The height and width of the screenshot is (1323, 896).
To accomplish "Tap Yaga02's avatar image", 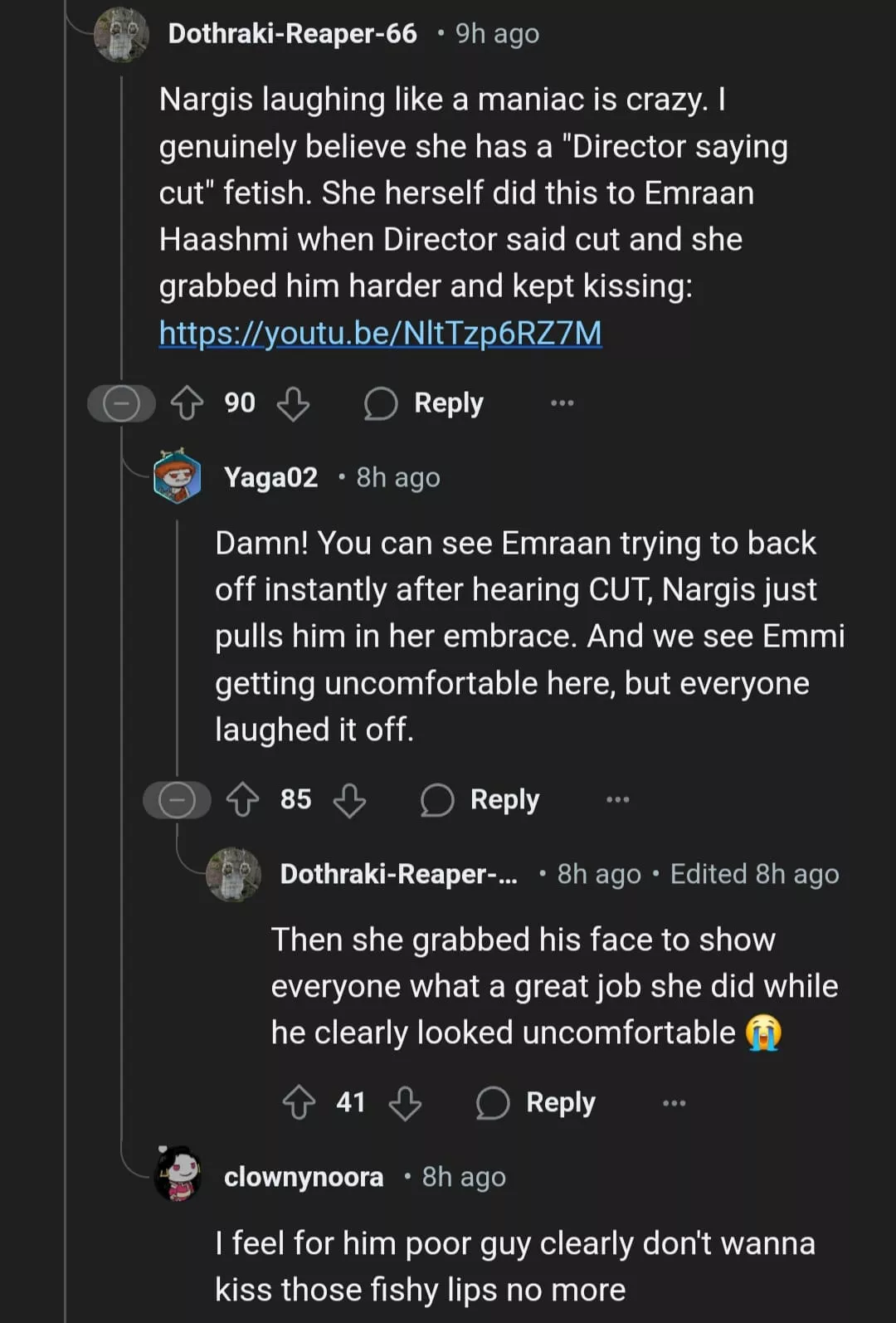I will (x=178, y=477).
